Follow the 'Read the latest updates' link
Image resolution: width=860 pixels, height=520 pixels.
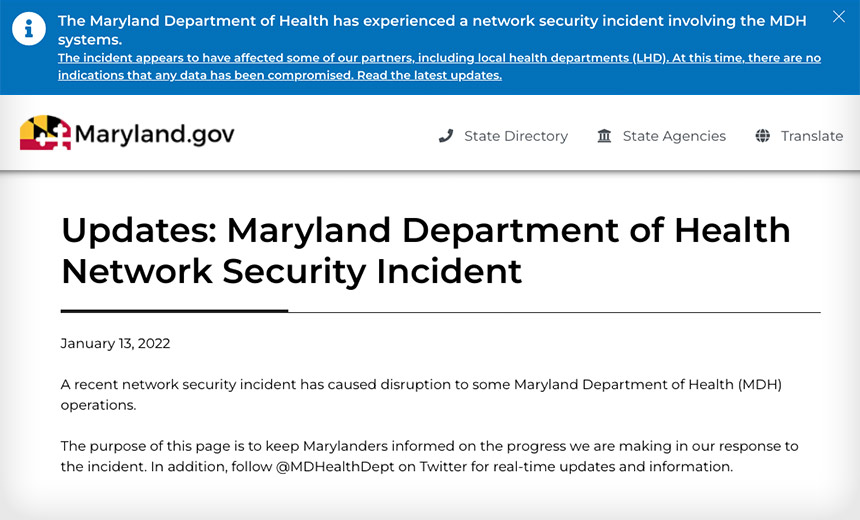point(429,75)
